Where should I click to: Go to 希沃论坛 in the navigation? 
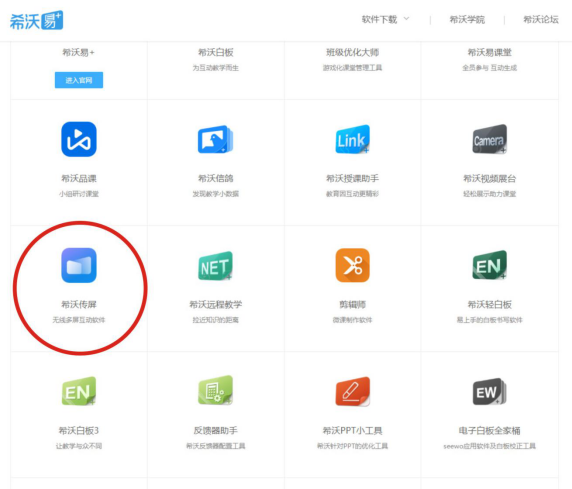[541, 19]
